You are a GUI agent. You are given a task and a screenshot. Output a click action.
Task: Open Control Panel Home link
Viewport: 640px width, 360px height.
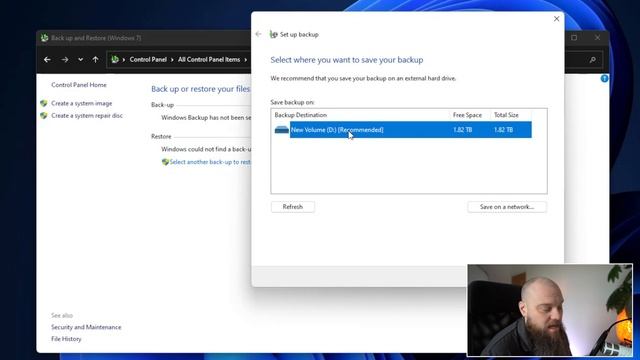[x=79, y=85]
